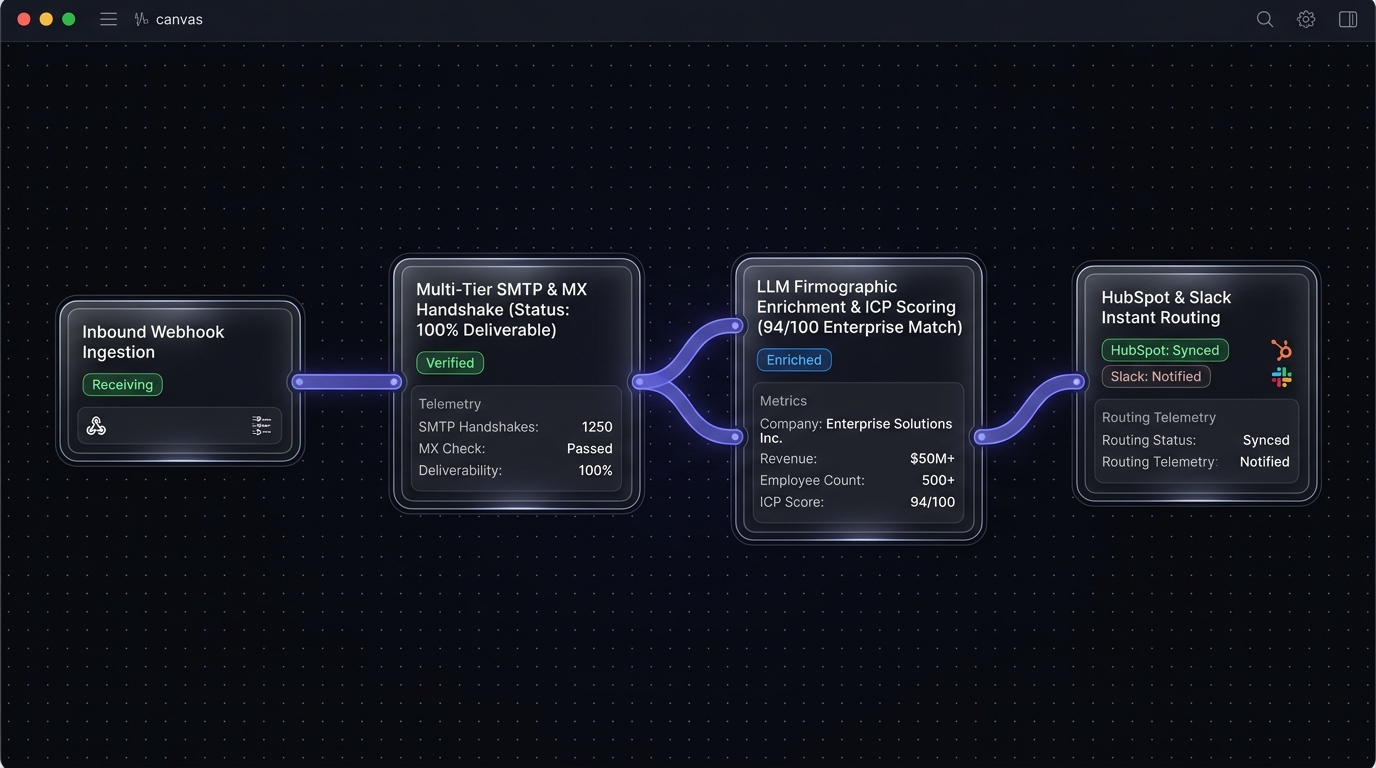Select the Inbound Webhook Ingestion node title

point(153,342)
